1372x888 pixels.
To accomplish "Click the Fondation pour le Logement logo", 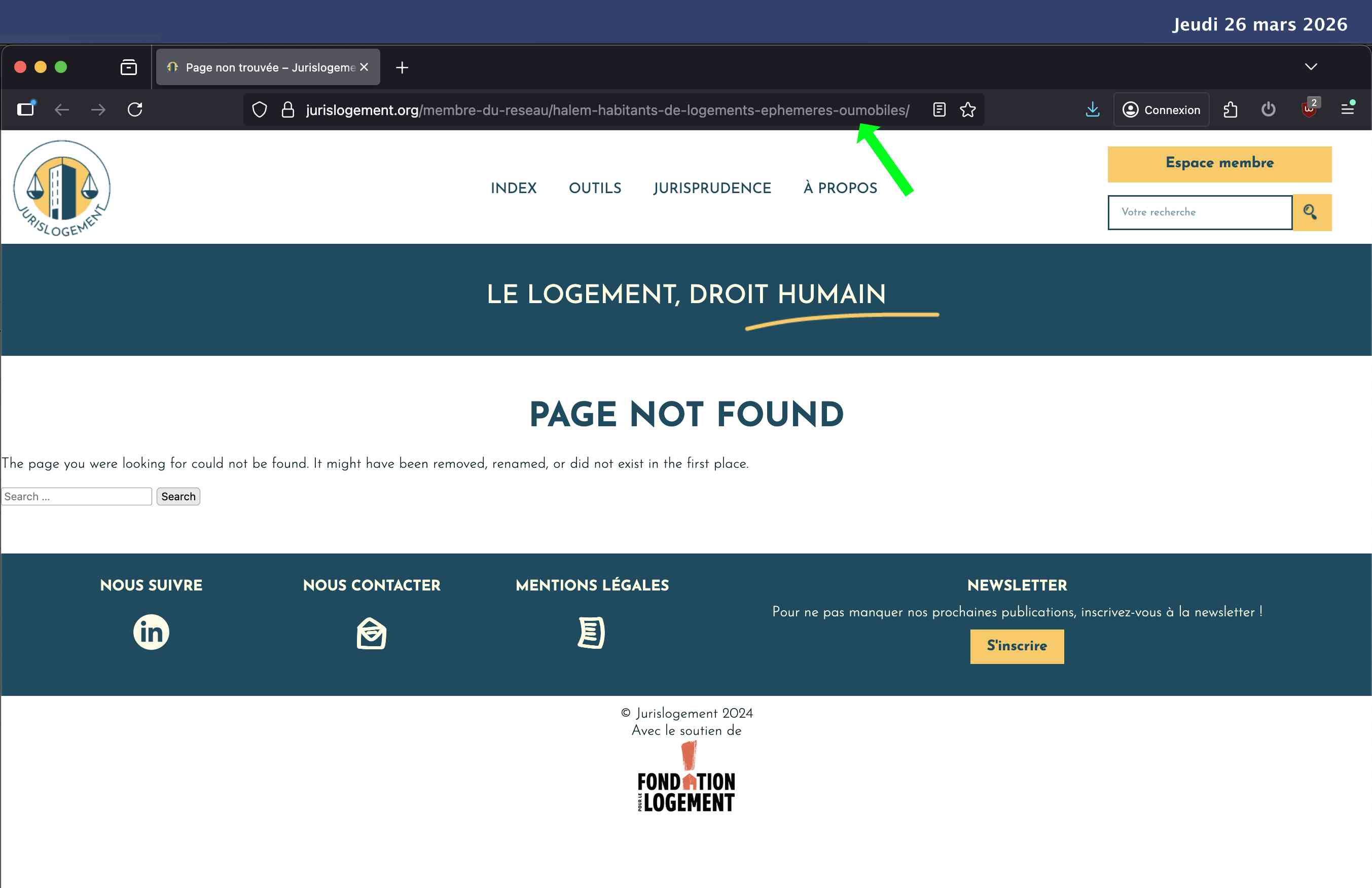I will (x=685, y=779).
